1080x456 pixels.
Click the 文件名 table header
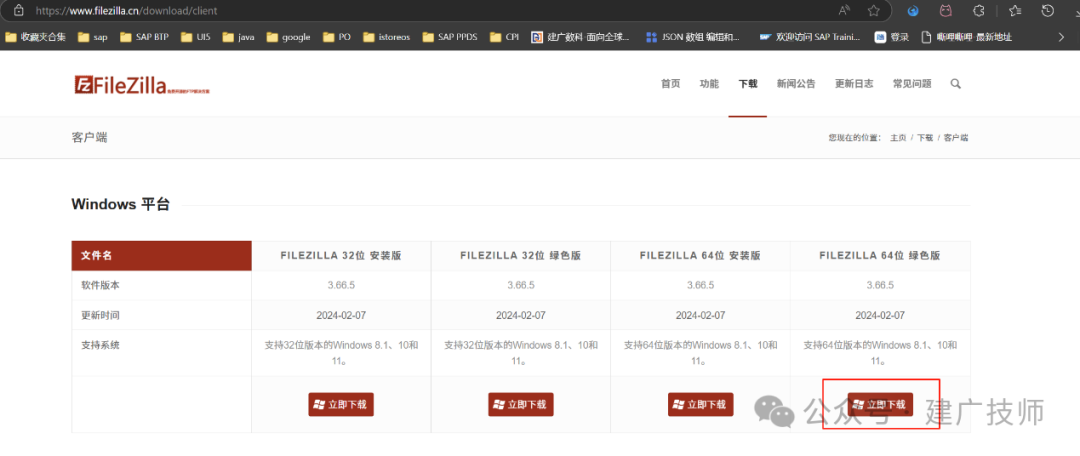pos(161,256)
